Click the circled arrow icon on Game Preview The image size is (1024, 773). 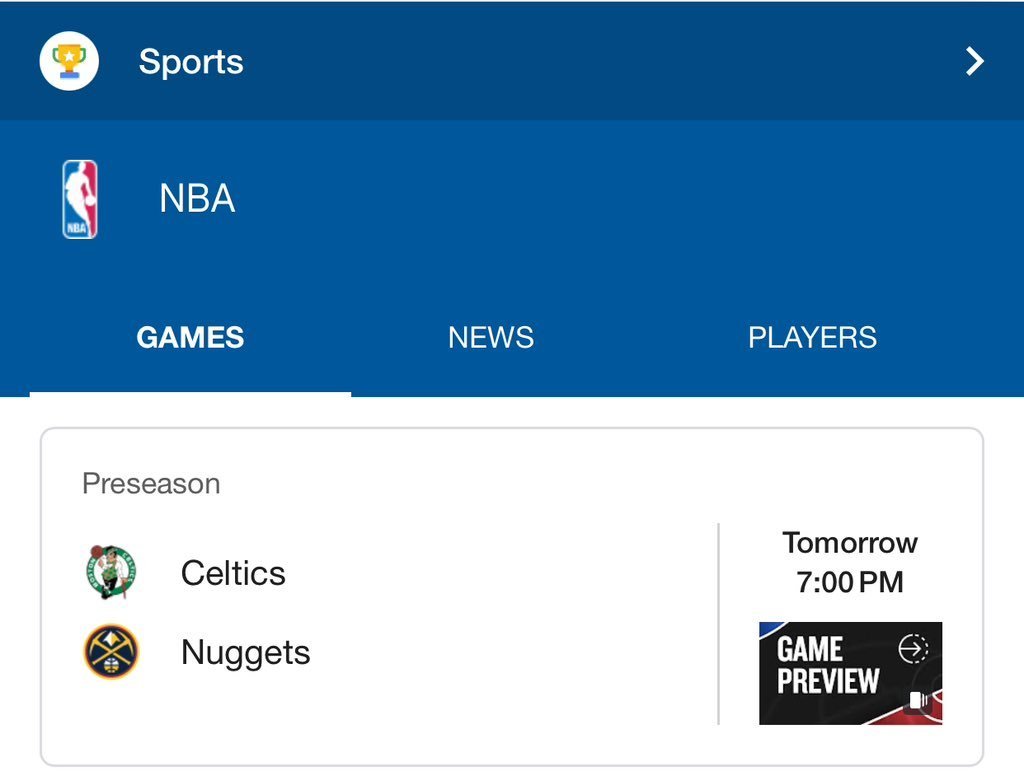(x=913, y=649)
